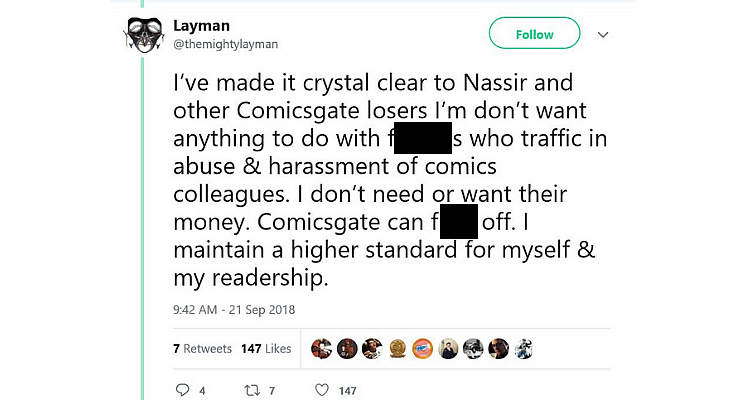This screenshot has height=400, width=750.
Task: Click the second liker avatar in the row
Action: click(347, 348)
